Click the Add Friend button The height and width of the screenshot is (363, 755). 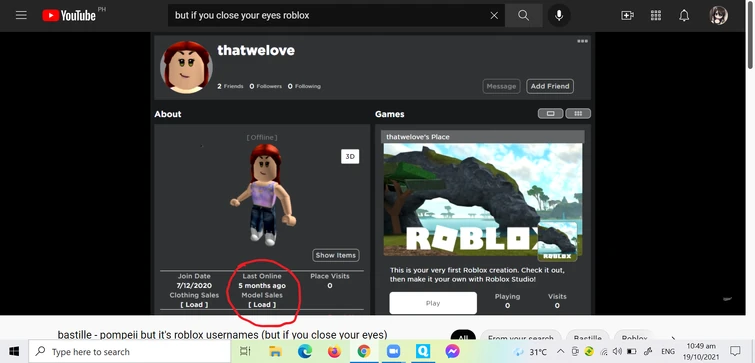550,86
